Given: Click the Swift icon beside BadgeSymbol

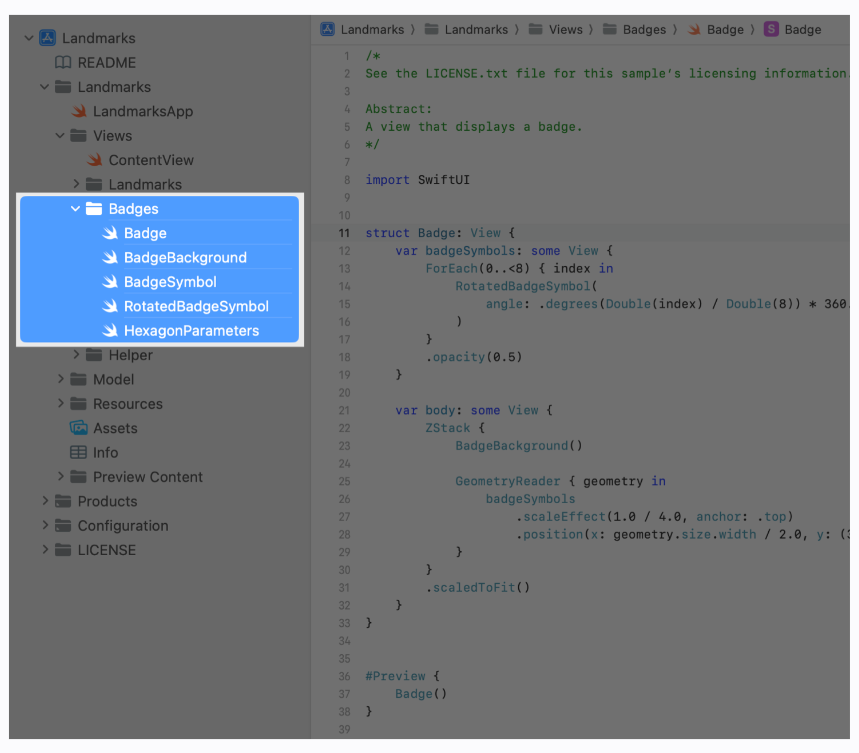Looking at the screenshot, I should [110, 282].
